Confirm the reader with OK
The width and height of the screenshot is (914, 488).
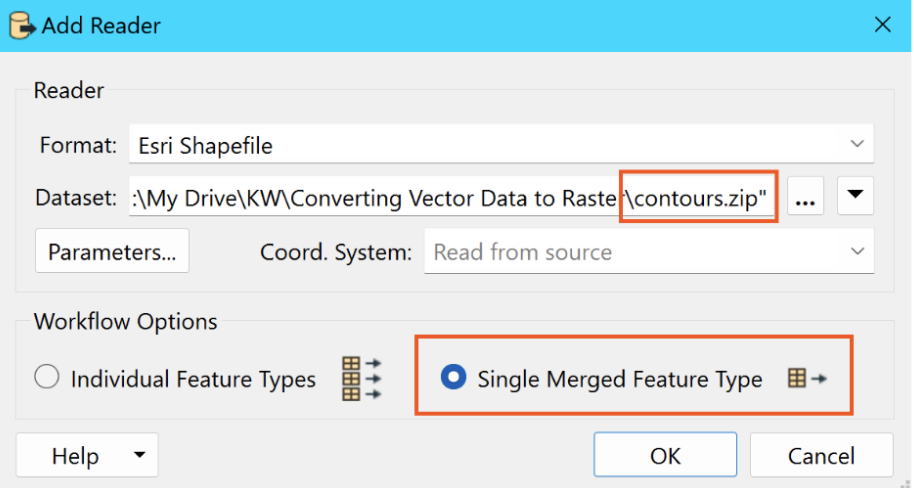tap(665, 455)
